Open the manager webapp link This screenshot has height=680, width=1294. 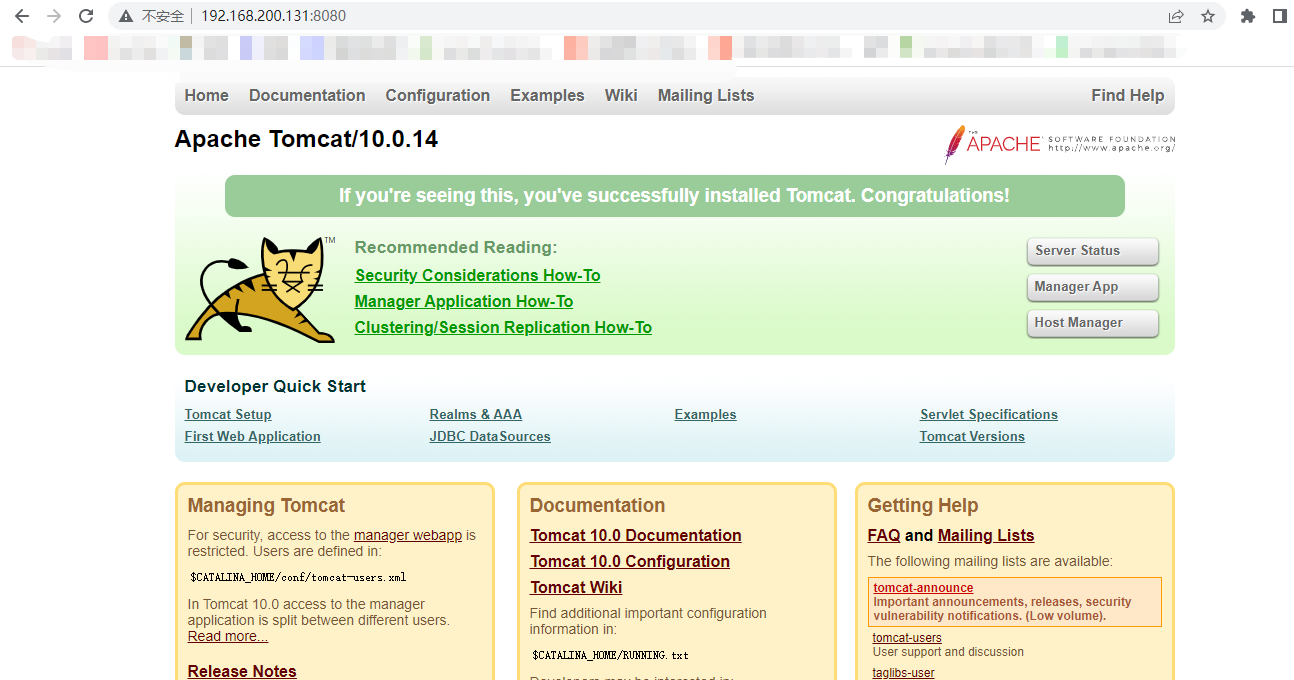coord(408,535)
